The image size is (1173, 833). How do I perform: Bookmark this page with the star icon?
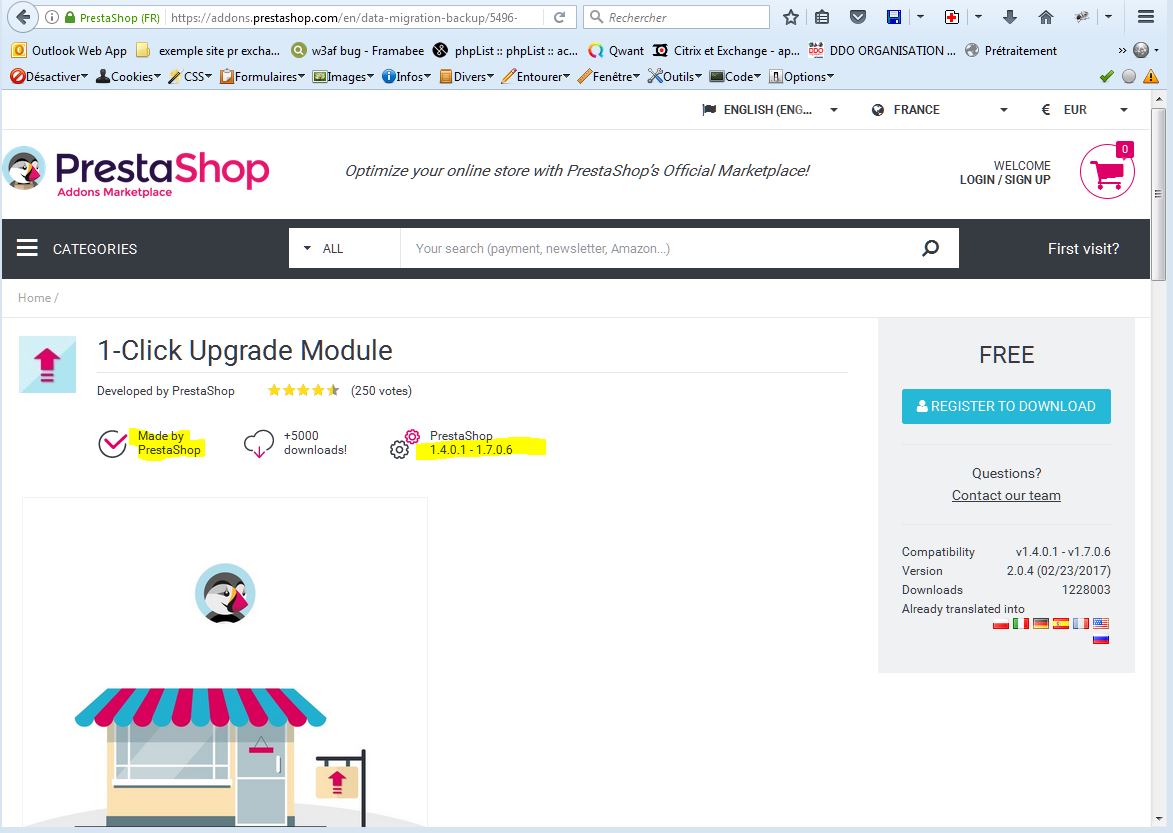click(x=791, y=17)
